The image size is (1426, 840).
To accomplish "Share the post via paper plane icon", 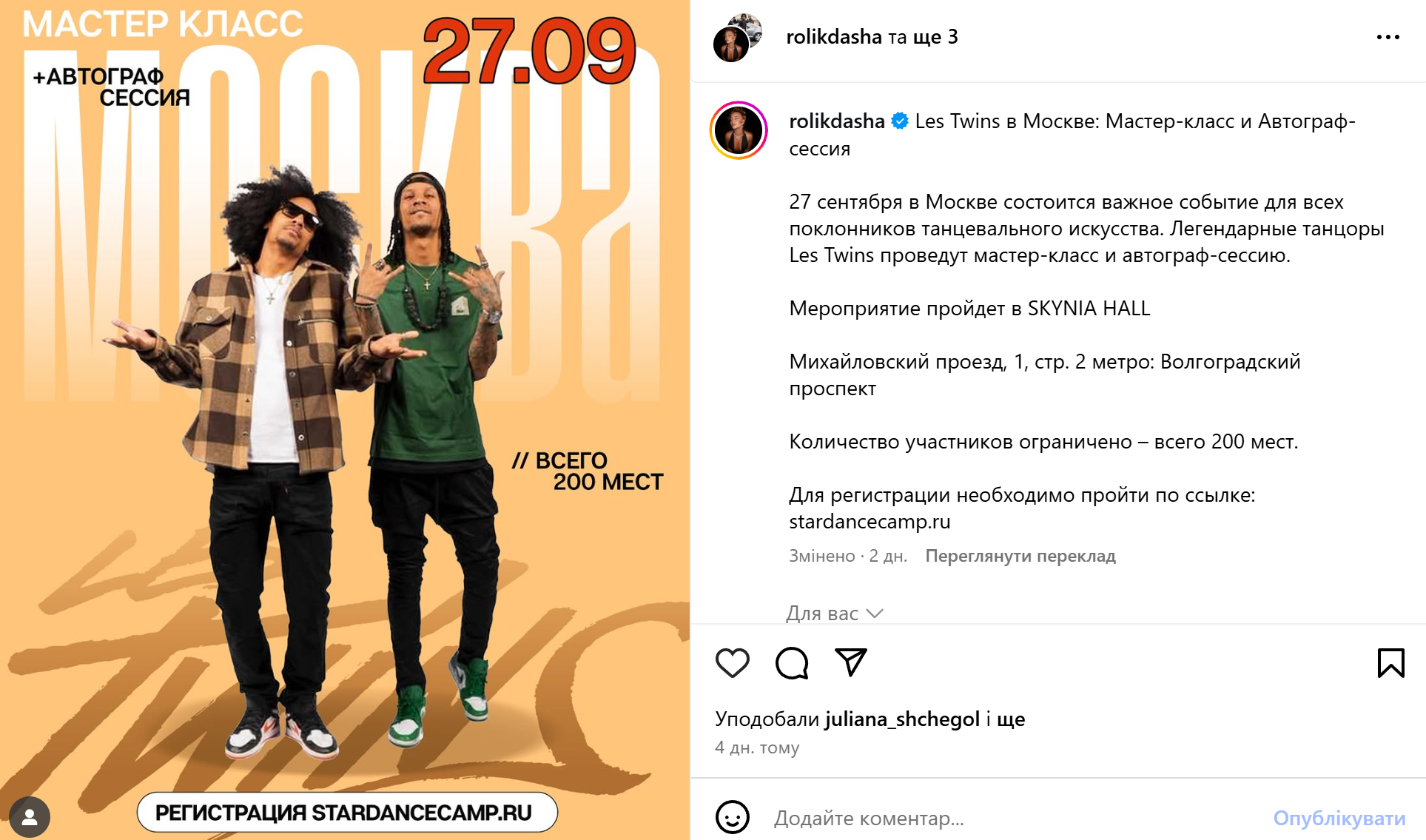I will click(851, 662).
